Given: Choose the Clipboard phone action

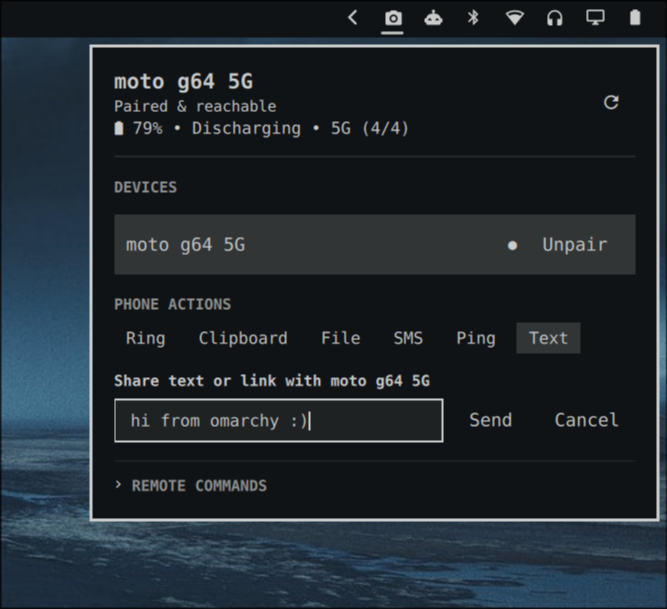Looking at the screenshot, I should pos(243,338).
